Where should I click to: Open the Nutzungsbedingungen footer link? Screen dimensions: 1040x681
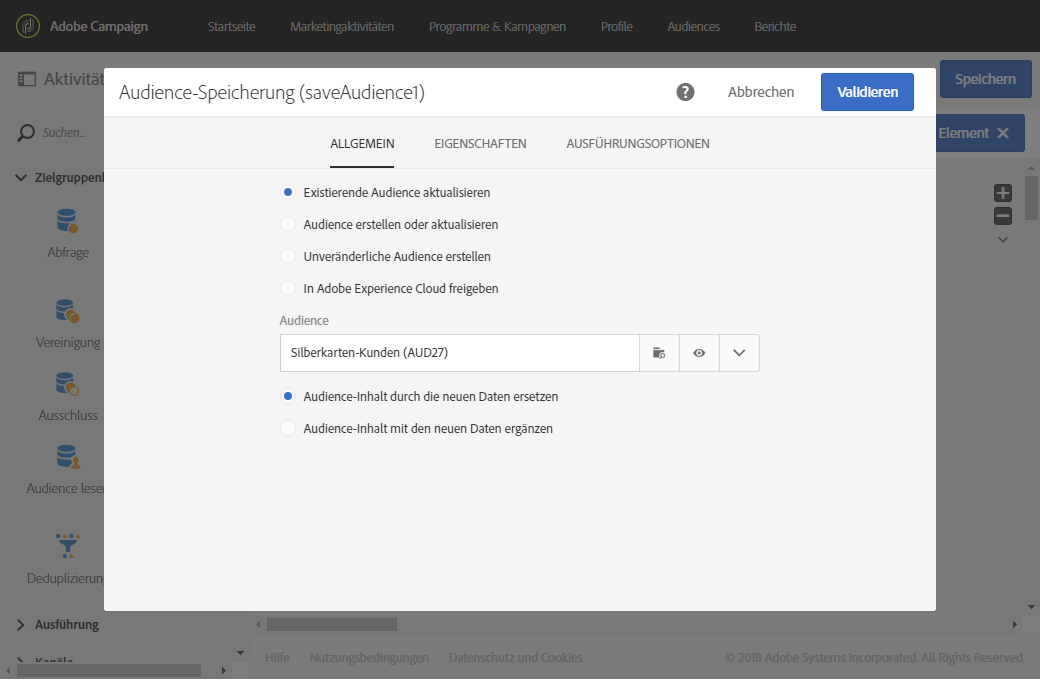369,658
